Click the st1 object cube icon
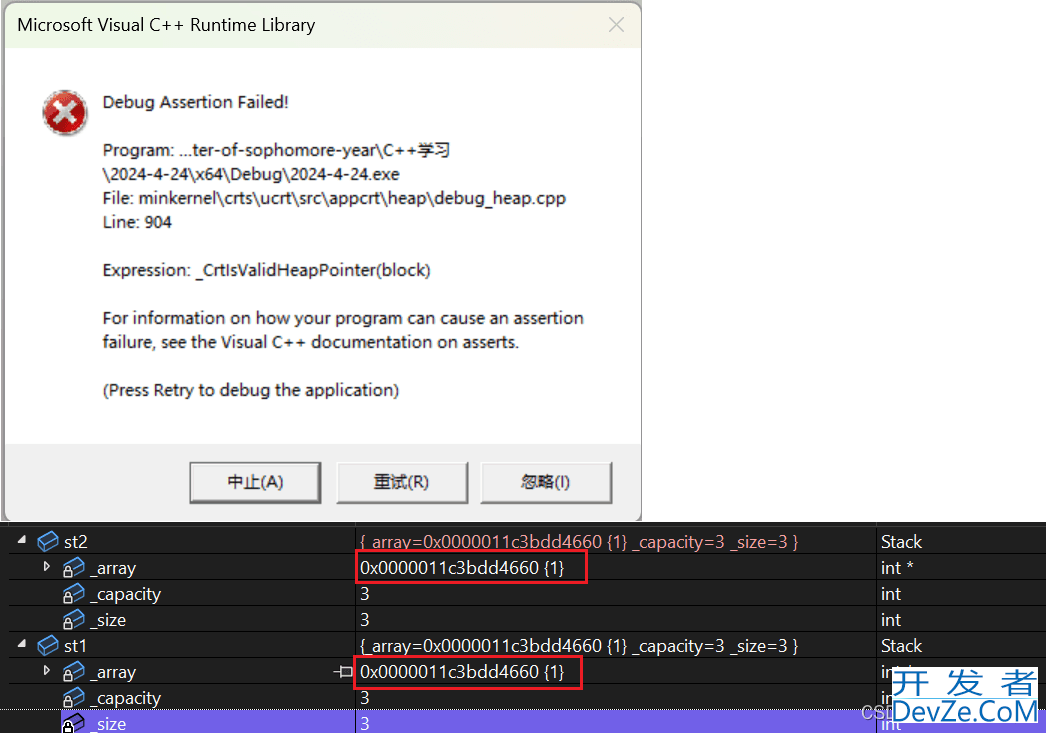Image resolution: width=1048 pixels, height=733 pixels. pyautogui.click(x=48, y=645)
